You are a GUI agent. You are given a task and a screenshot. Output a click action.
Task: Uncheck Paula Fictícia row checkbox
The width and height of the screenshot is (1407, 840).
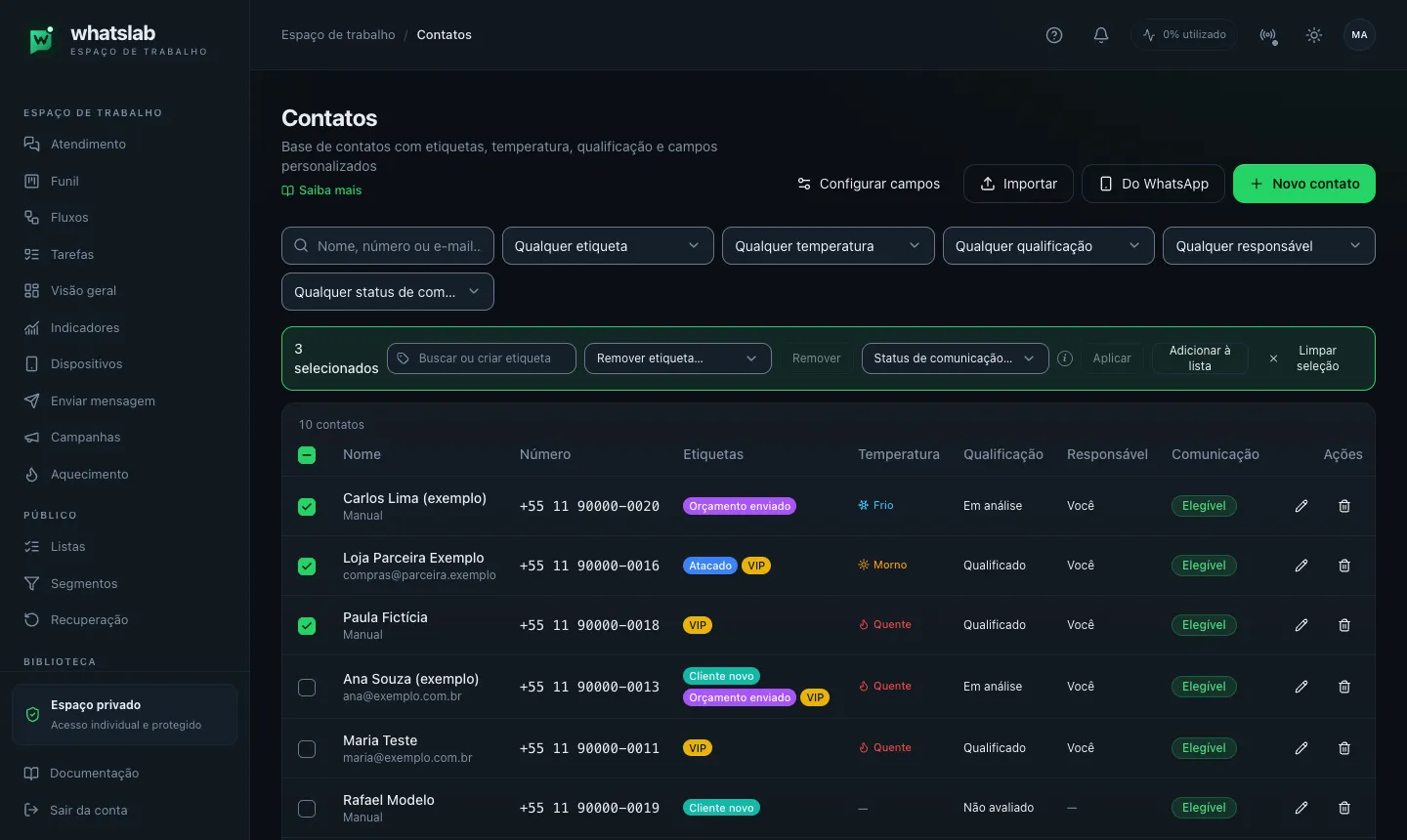307,626
